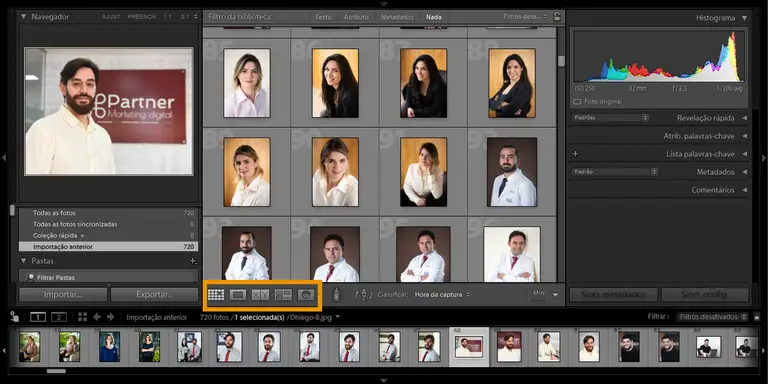Screen dimensions: 768x384
Task: Toggle filter switch beside Filtros desativados
Action: coord(757,317)
